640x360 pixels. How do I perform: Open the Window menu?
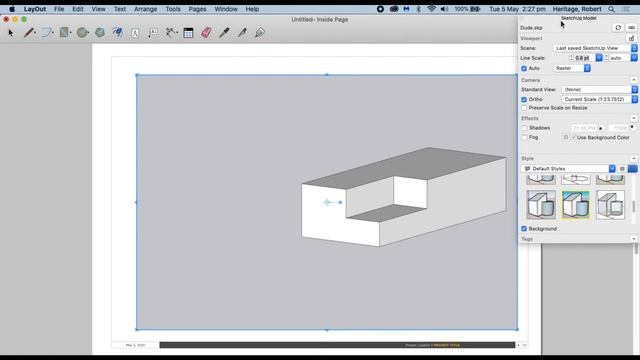pos(226,9)
